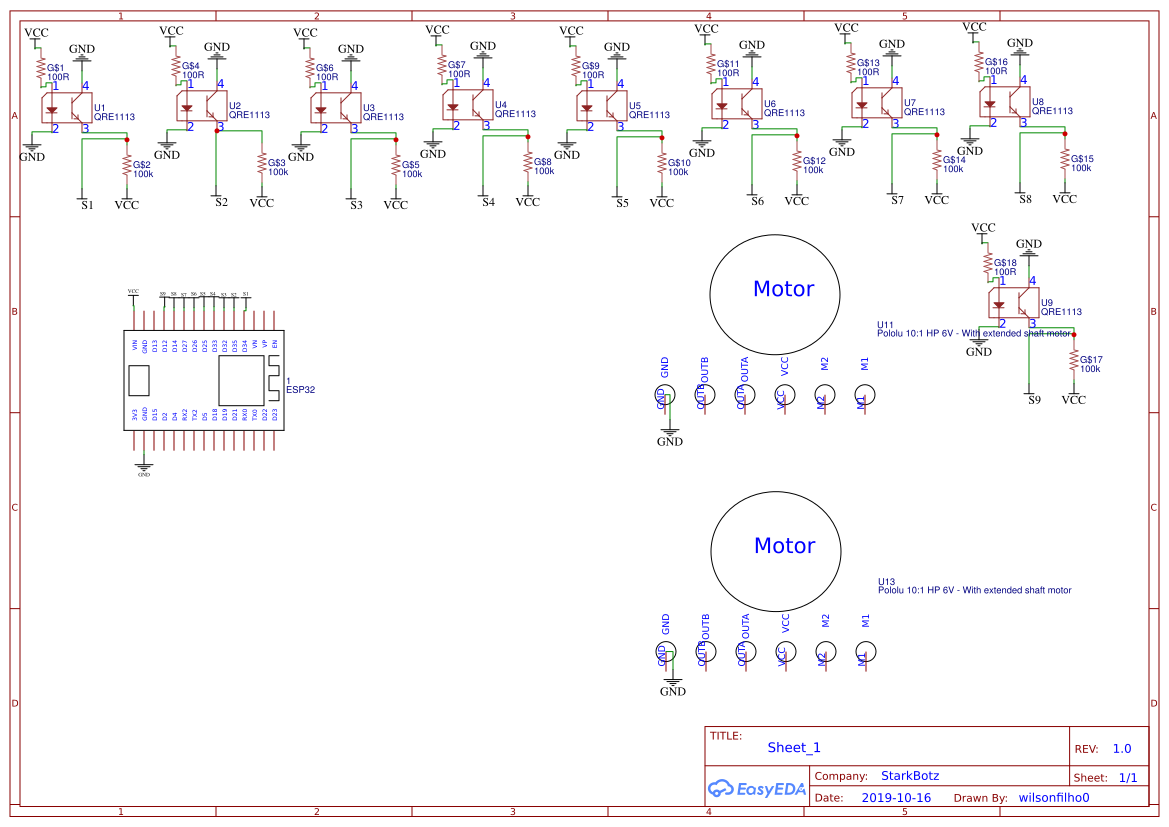Click the U4 QRE1113 sensor symbol
Viewport: 1169px width, 827px height.
(x=467, y=105)
